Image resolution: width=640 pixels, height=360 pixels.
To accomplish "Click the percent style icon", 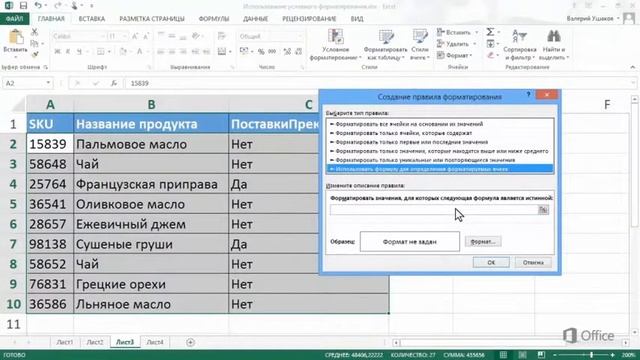I will [261, 51].
